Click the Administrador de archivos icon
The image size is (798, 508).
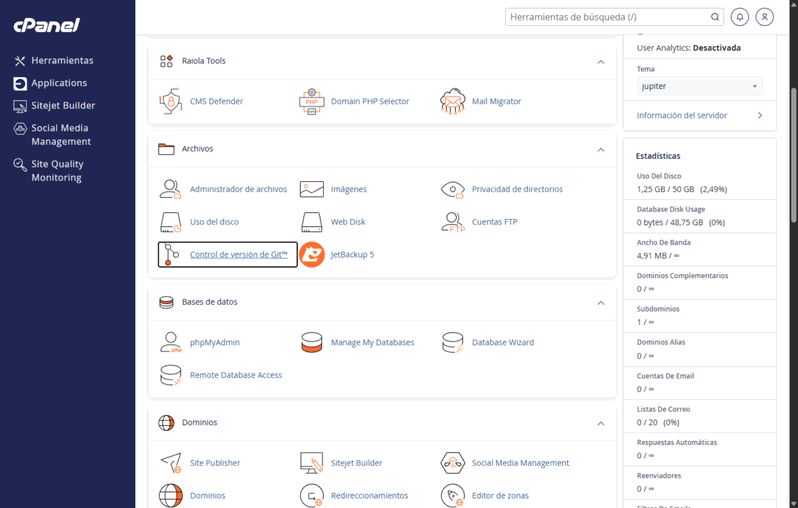pos(170,189)
